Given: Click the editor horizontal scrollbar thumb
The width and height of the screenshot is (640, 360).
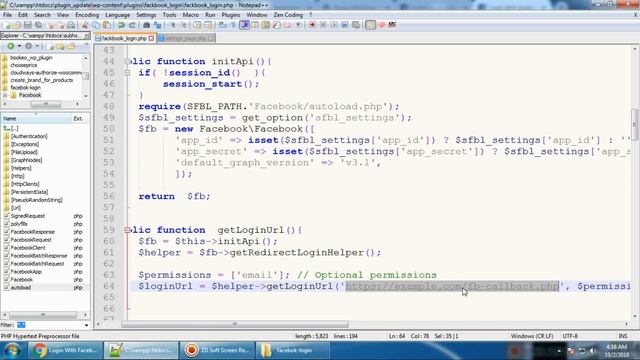Looking at the screenshot, I should click(235, 324).
